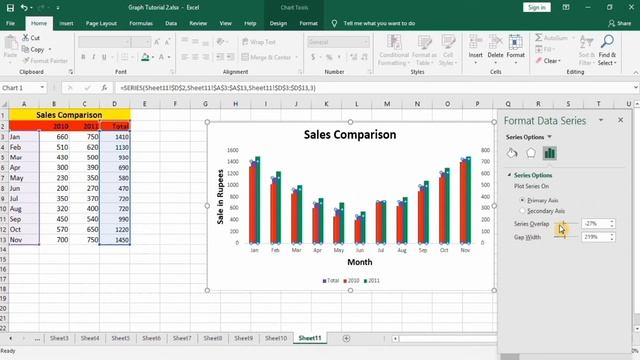The image size is (640, 360).
Task: Click the formula bar SERIES formula
Action: (218, 88)
